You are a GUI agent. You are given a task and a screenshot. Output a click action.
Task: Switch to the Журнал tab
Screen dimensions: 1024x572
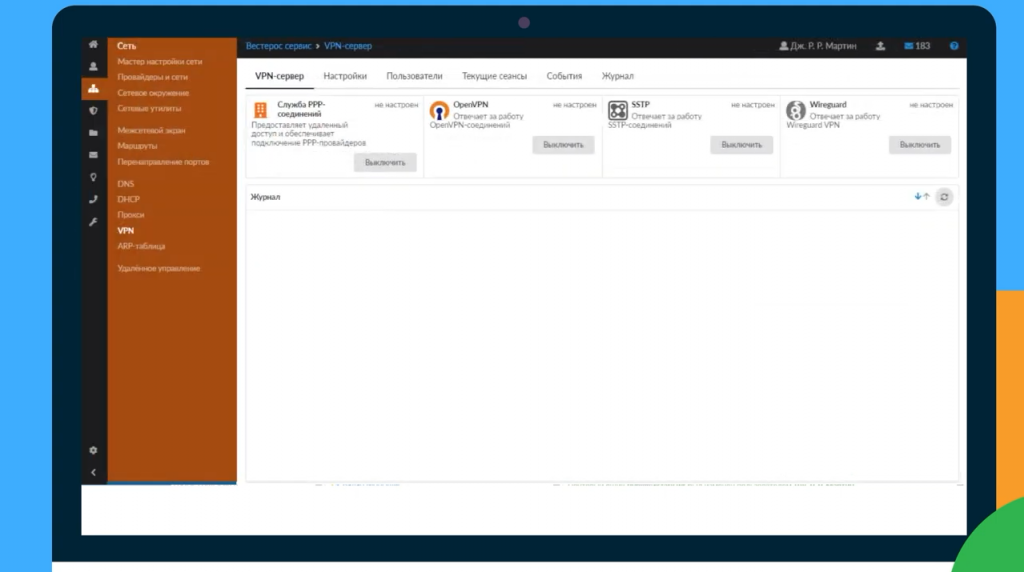pos(618,76)
